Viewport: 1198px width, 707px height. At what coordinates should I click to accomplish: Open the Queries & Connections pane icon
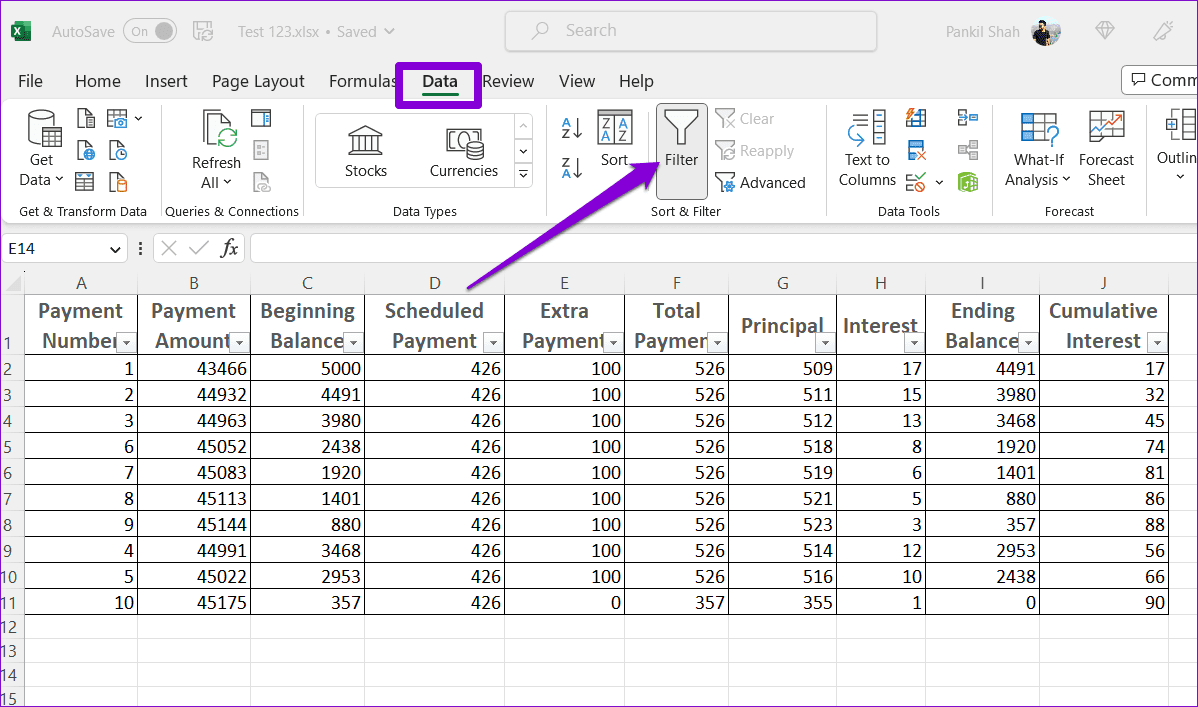point(261,118)
